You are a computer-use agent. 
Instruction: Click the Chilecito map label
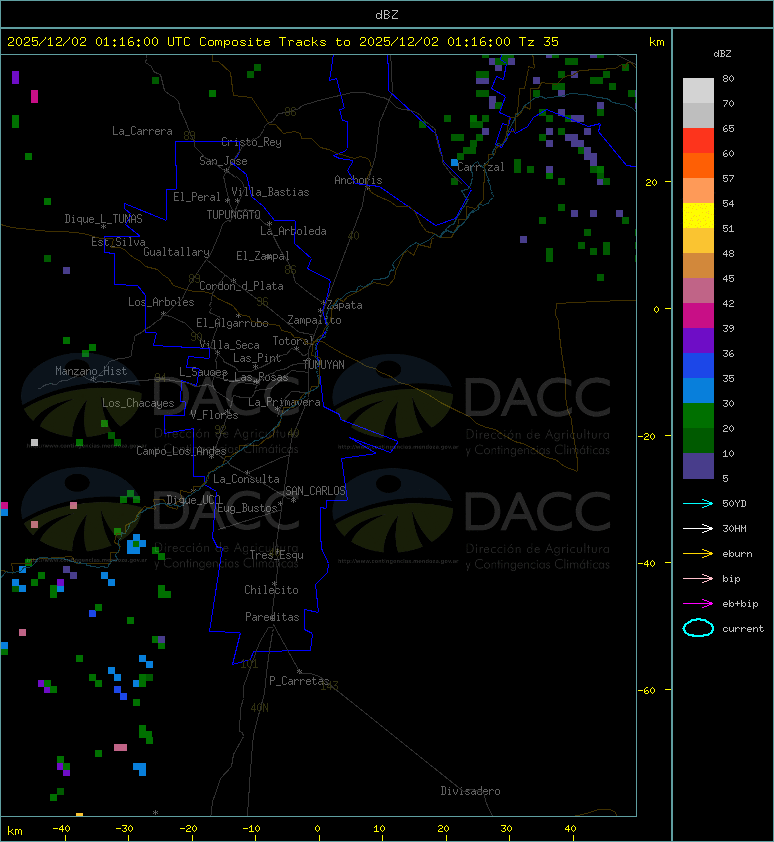(271, 590)
